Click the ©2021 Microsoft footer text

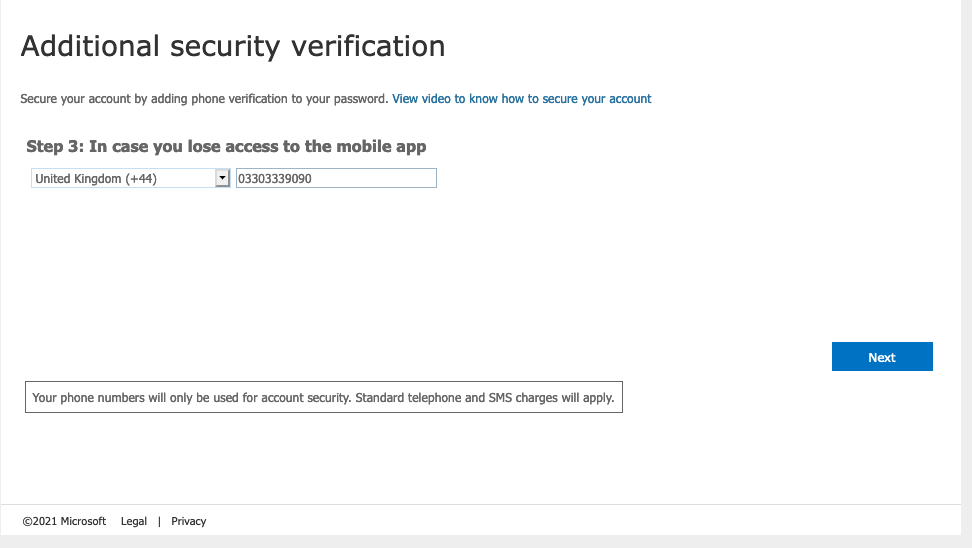coord(64,521)
